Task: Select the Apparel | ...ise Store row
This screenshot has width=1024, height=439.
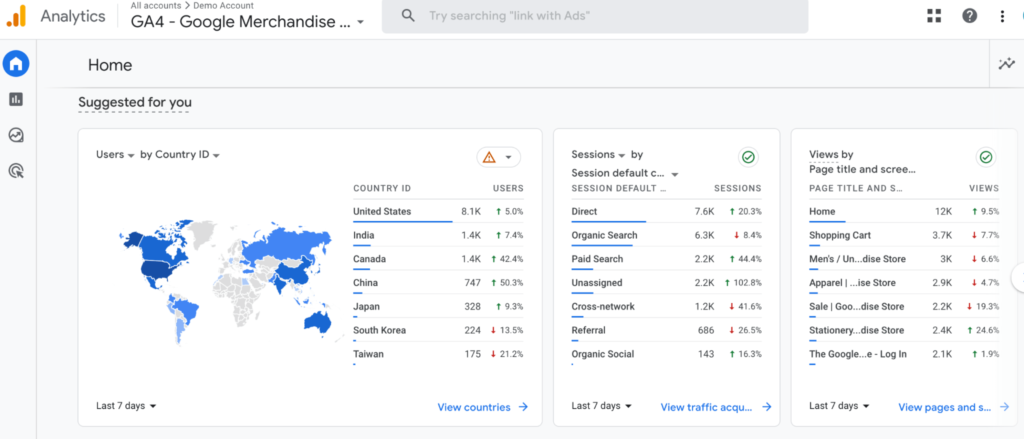Action: point(904,283)
